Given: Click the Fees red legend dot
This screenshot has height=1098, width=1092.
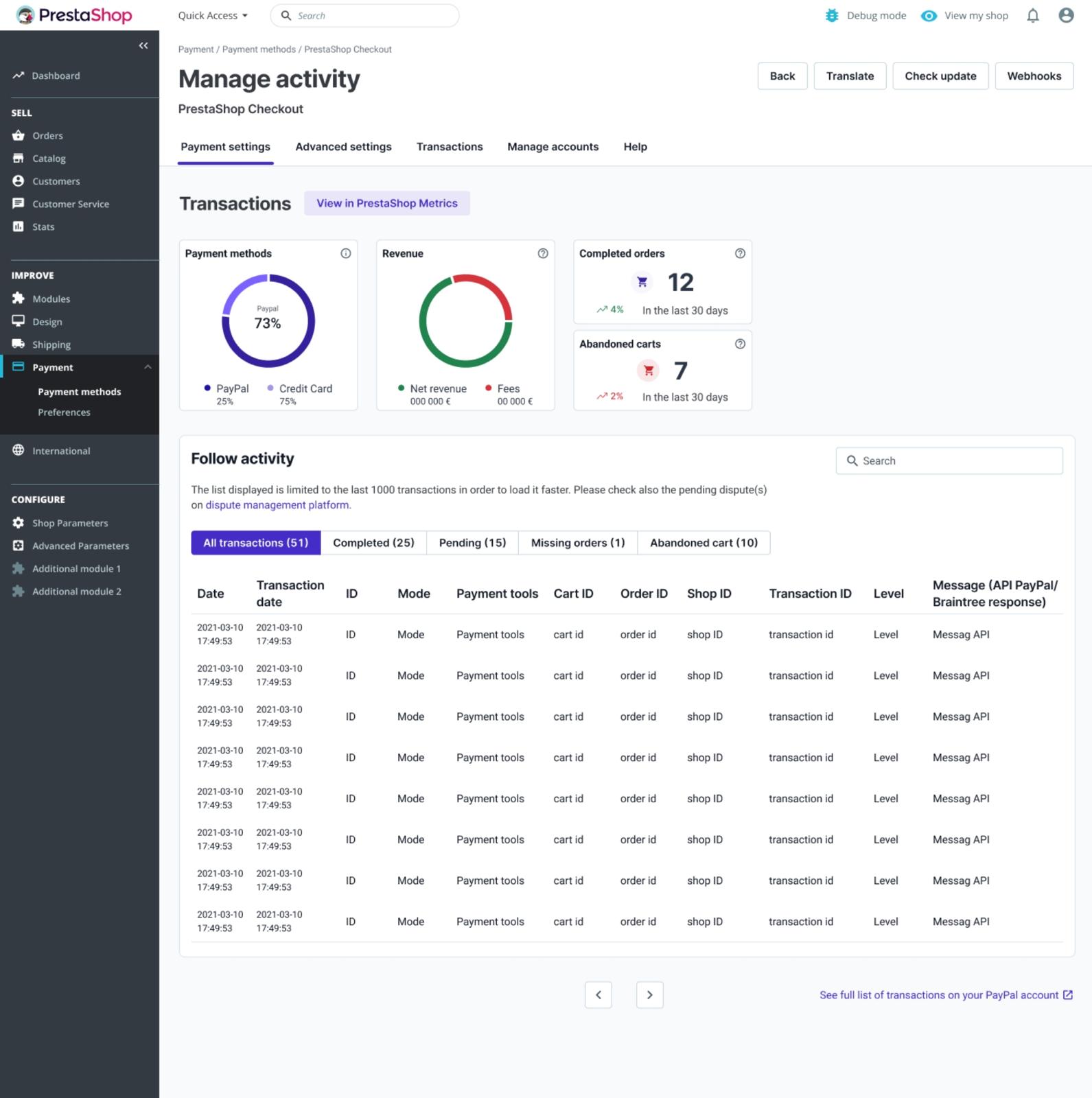Looking at the screenshot, I should click(x=489, y=388).
